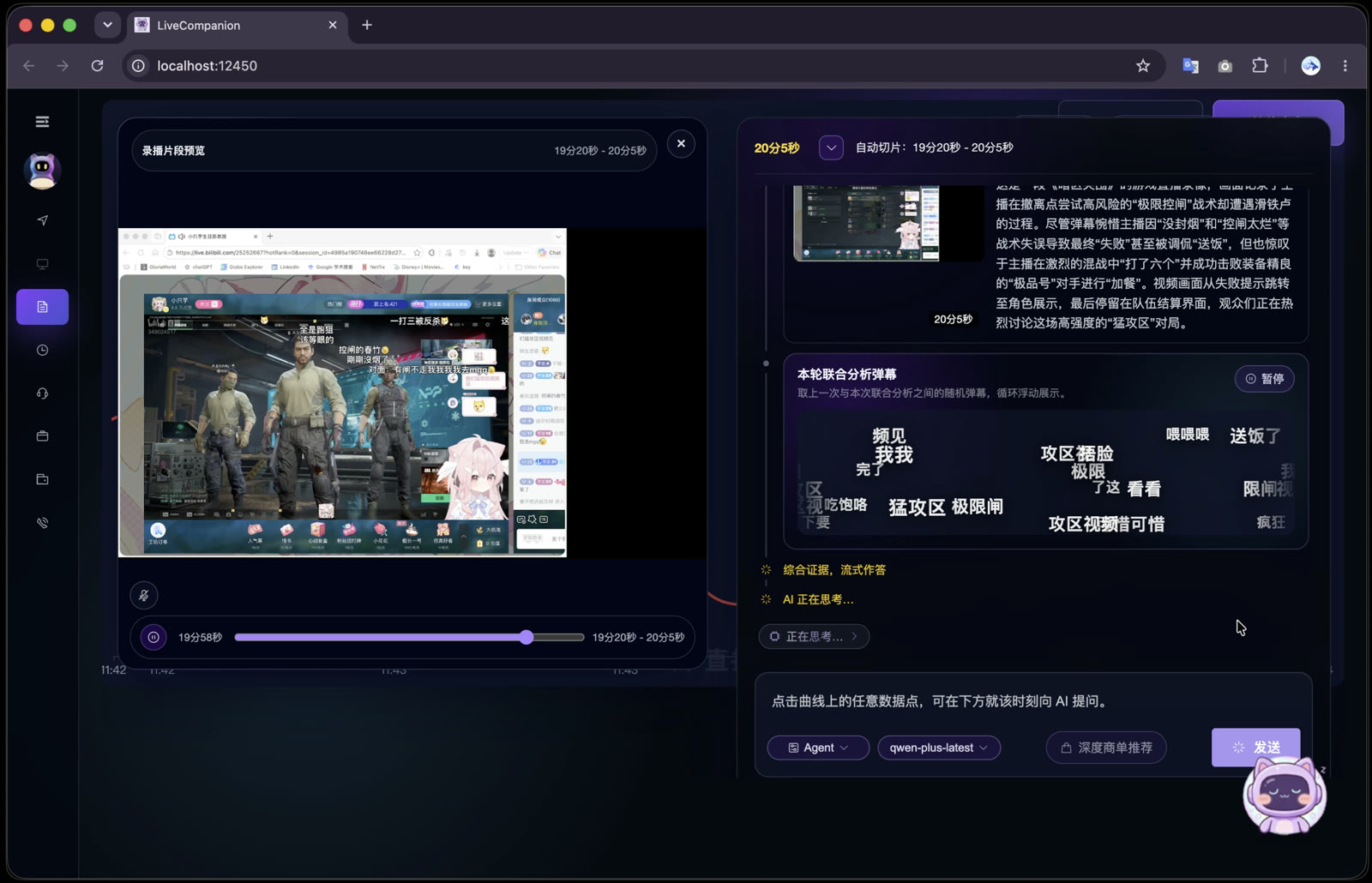This screenshot has height=883, width=1372.
Task: Select the highlighted document sidebar item
Action: pyautogui.click(x=42, y=307)
